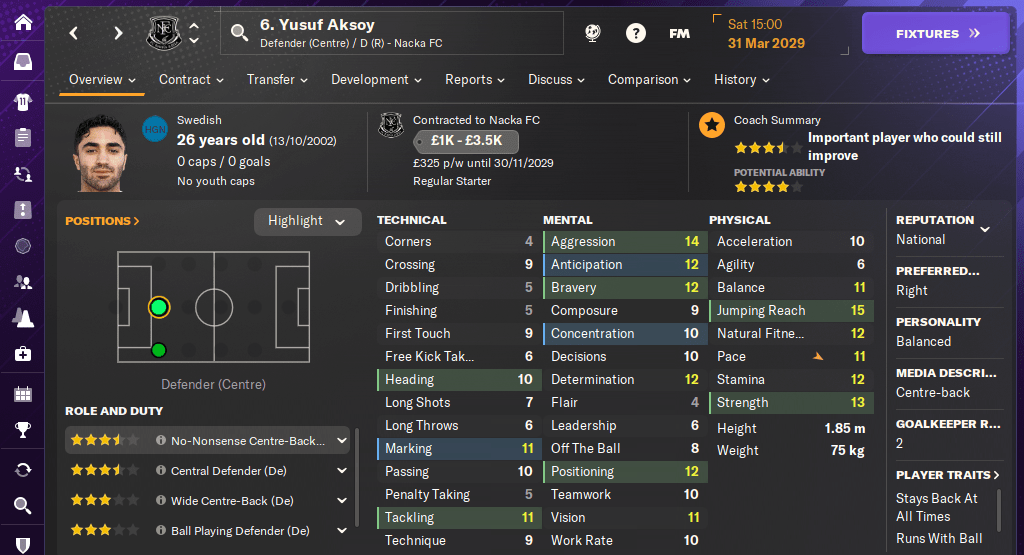Expand No-Nonsense Centre-Back role dropdown
This screenshot has width=1024, height=555.
coord(342,440)
